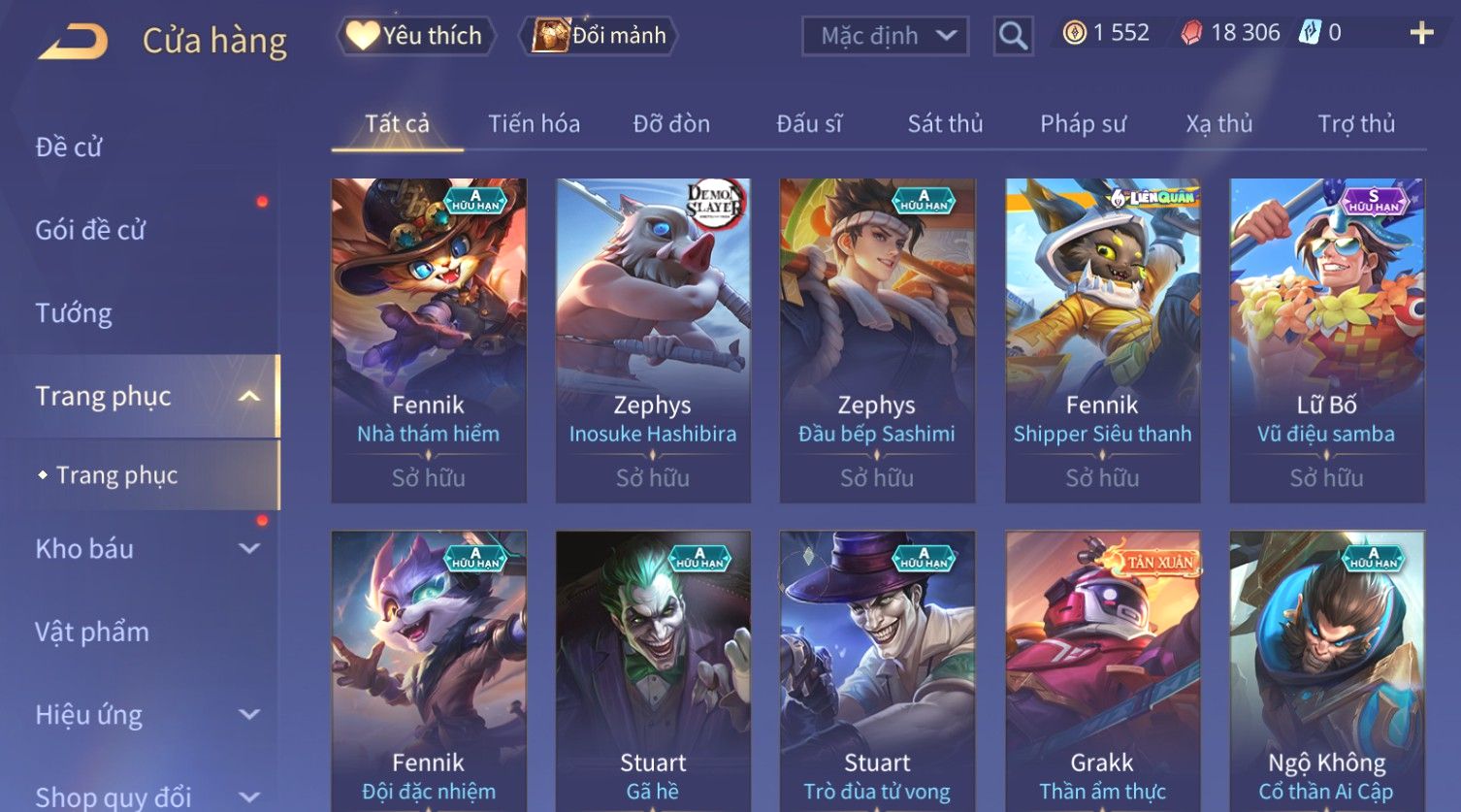Screen dimensions: 1461x812
Task: Go to the Tướng menu entry
Action: coord(74,313)
